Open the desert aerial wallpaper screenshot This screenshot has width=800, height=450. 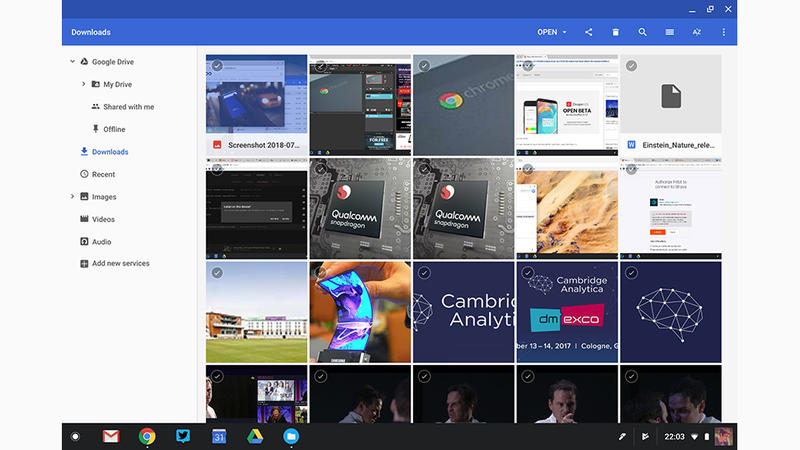click(567, 208)
